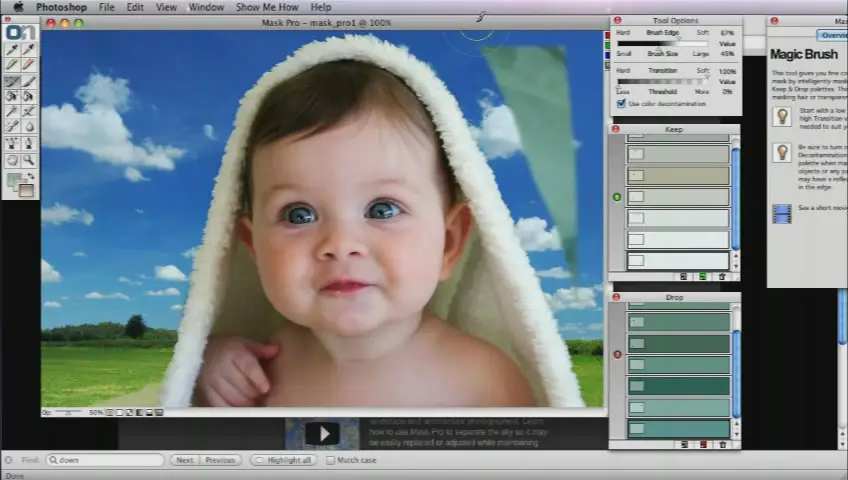Viewport: 848px width, 480px height.
Task: Toggle the Highlight all button
Action: coord(284,460)
